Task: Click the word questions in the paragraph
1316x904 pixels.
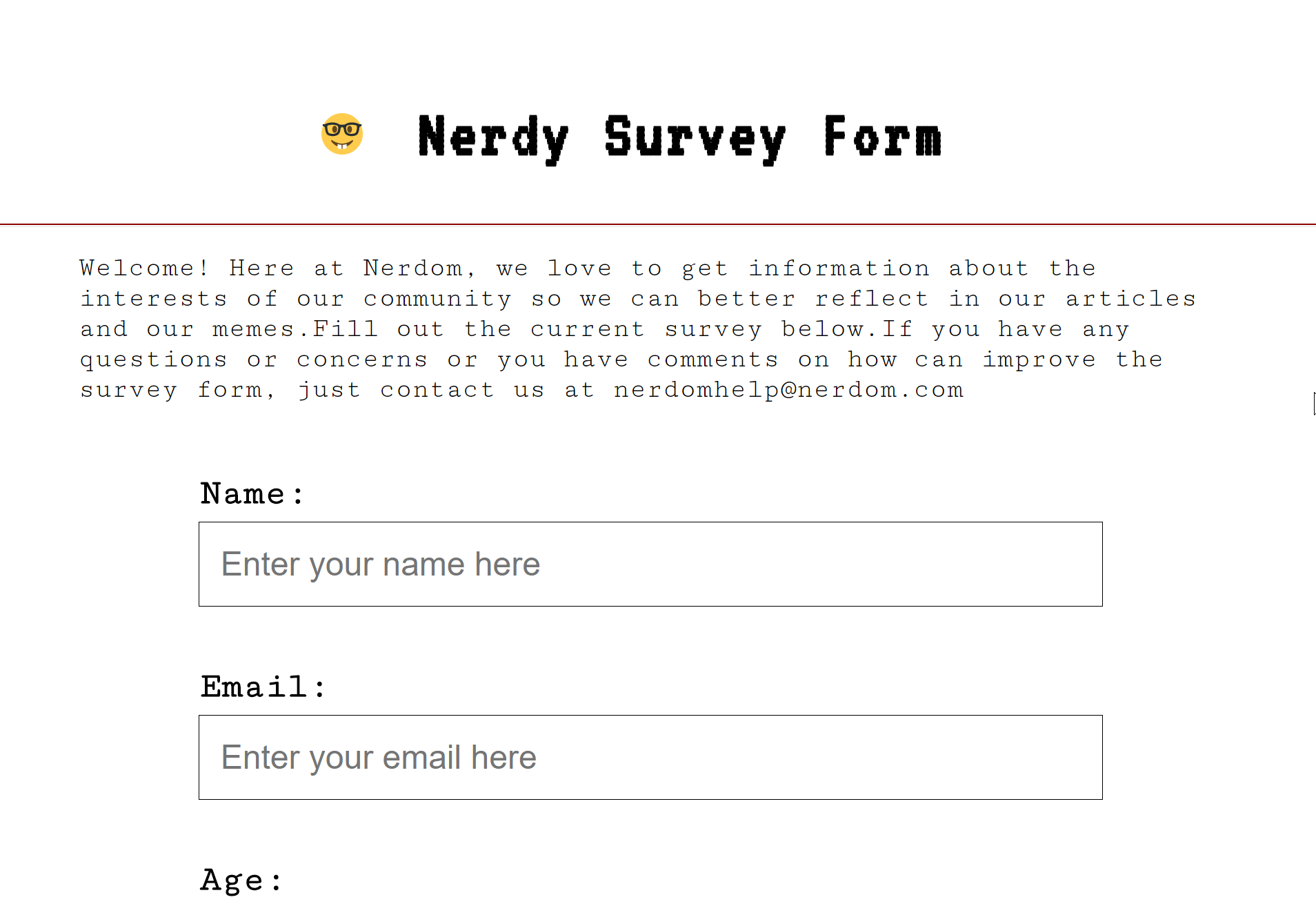Action: click(x=154, y=360)
